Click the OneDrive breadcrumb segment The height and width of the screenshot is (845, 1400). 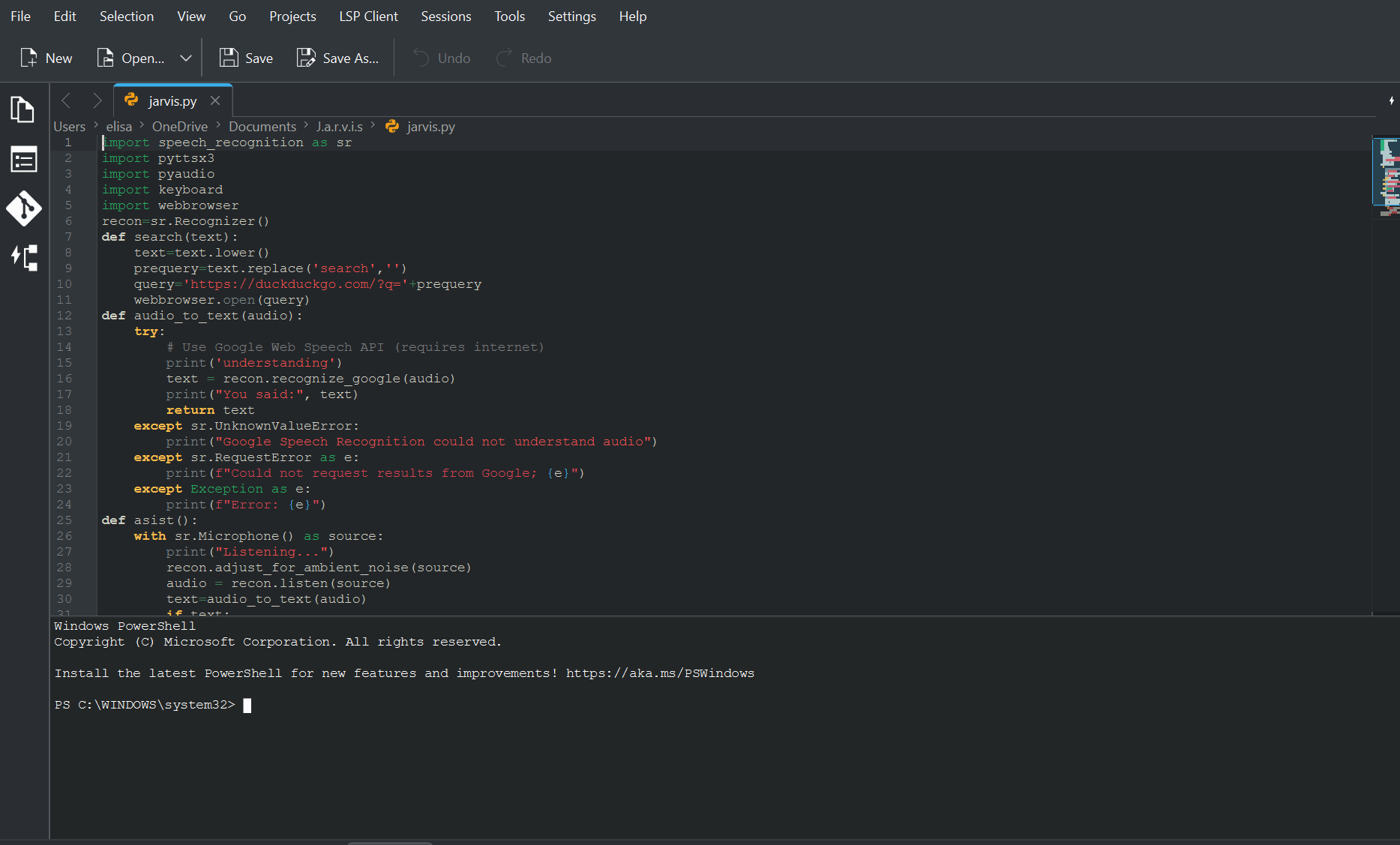pos(180,127)
